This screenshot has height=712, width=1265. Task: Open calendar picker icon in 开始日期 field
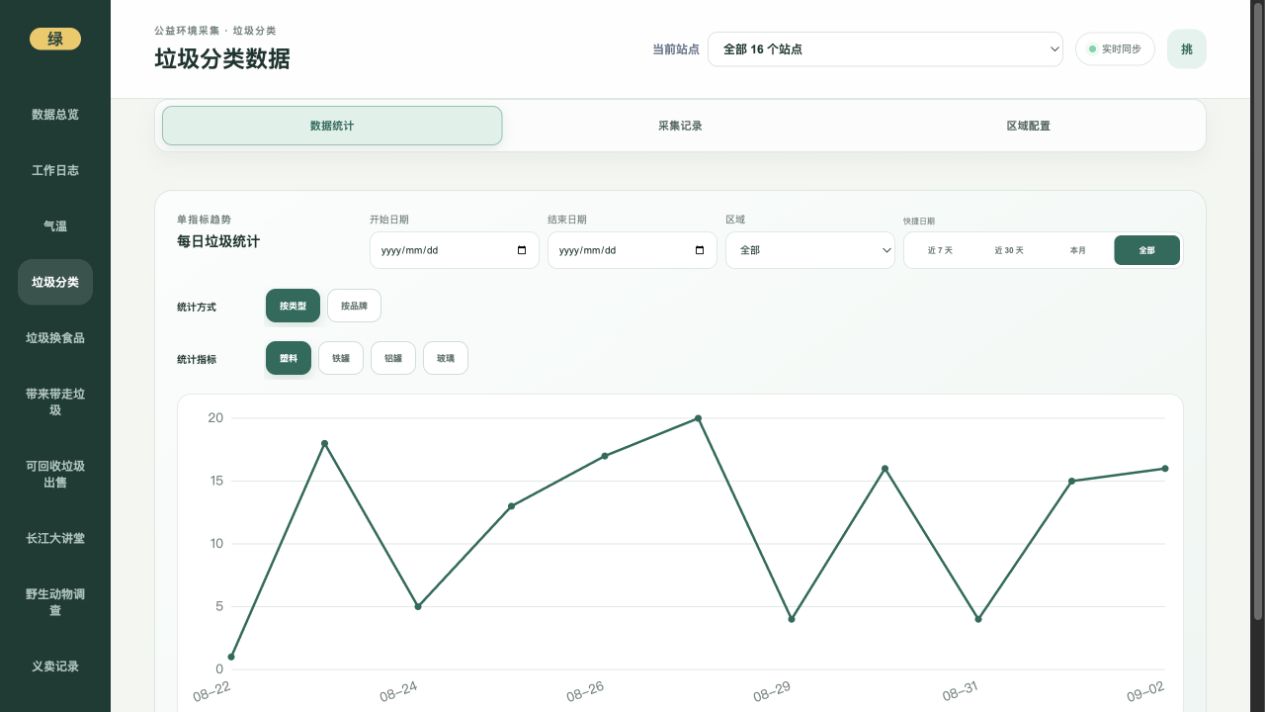click(x=521, y=250)
